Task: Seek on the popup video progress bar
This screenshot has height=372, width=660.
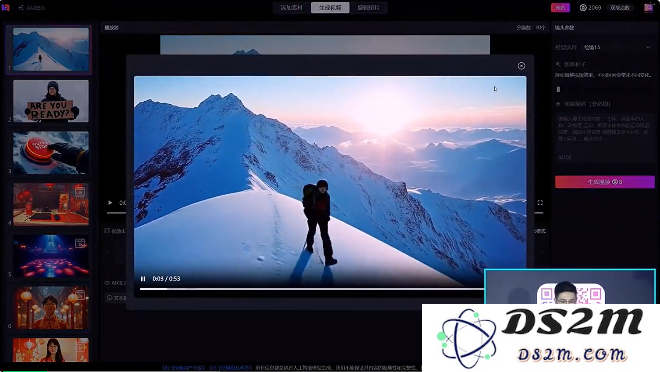Action: [311, 289]
